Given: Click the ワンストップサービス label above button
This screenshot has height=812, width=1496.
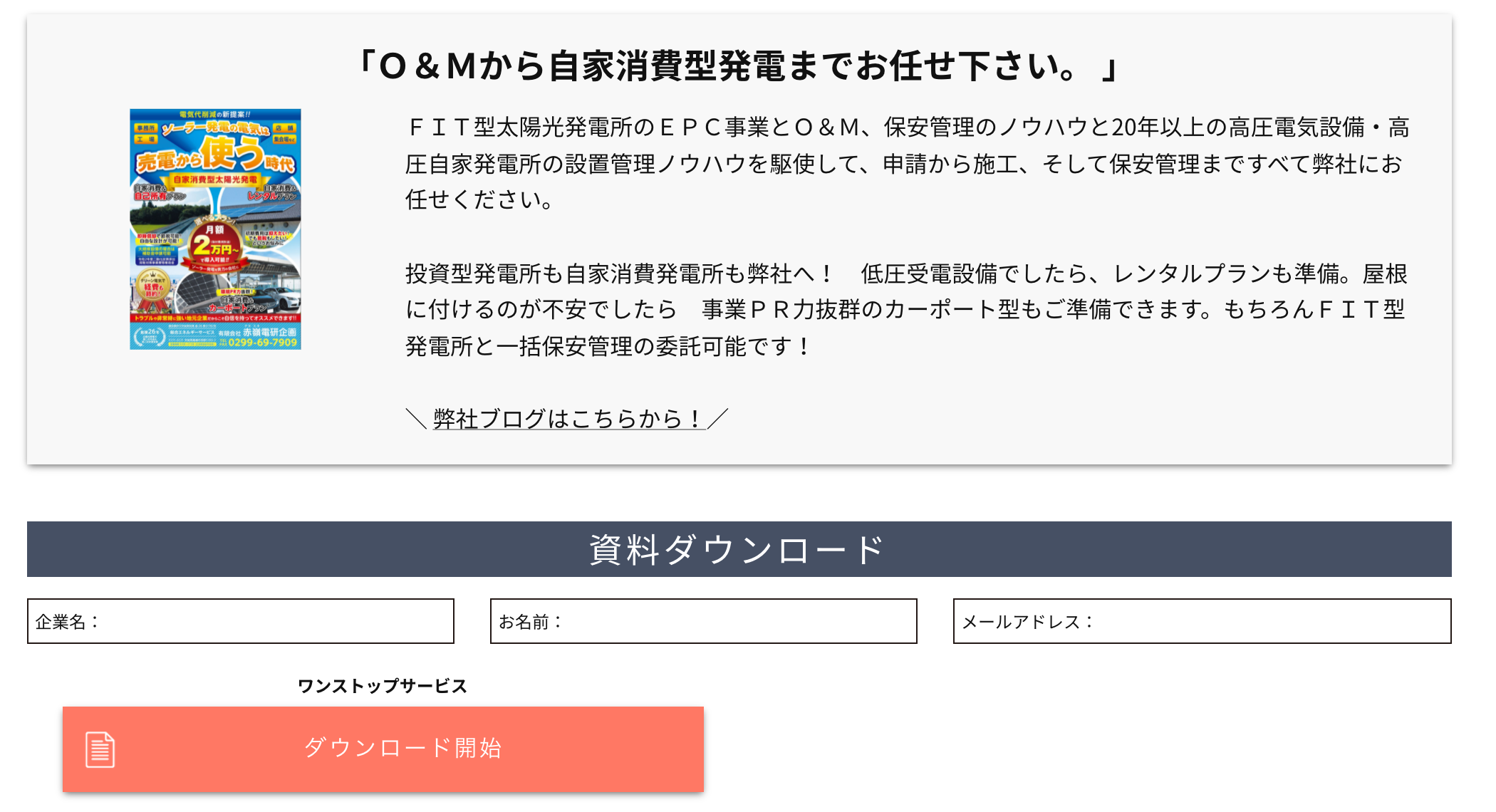Looking at the screenshot, I should 383,686.
